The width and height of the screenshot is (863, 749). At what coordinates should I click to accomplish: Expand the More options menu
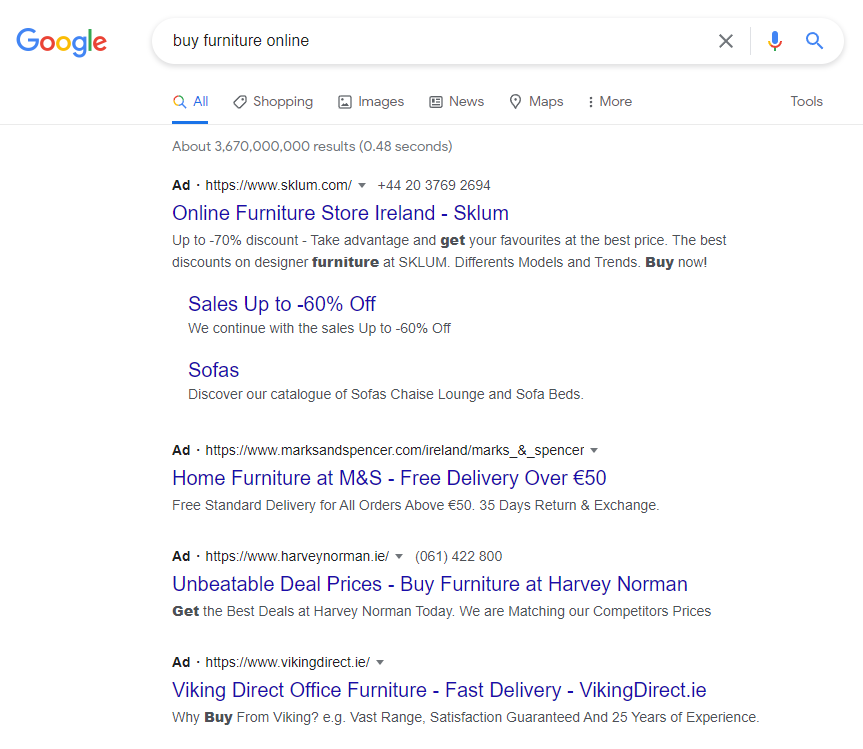pyautogui.click(x=609, y=102)
